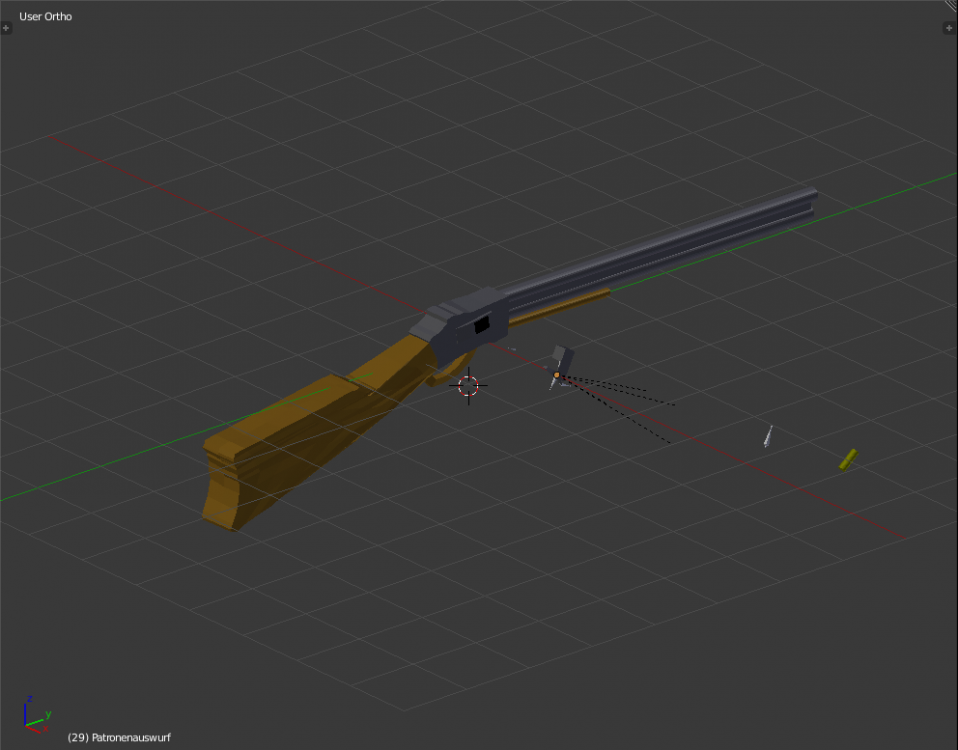Select the orange lamp origin dot
The image size is (958, 750).
(x=557, y=375)
